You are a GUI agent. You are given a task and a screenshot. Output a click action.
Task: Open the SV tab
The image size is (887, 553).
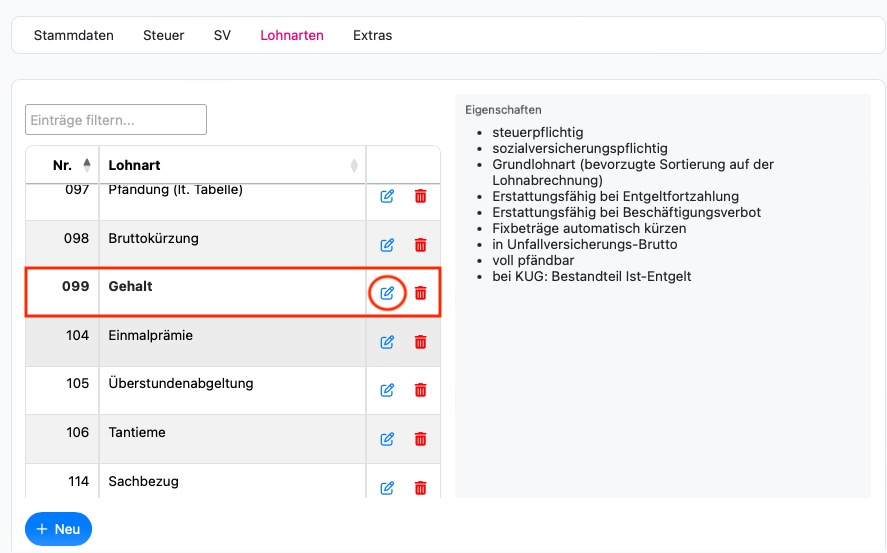click(x=222, y=35)
